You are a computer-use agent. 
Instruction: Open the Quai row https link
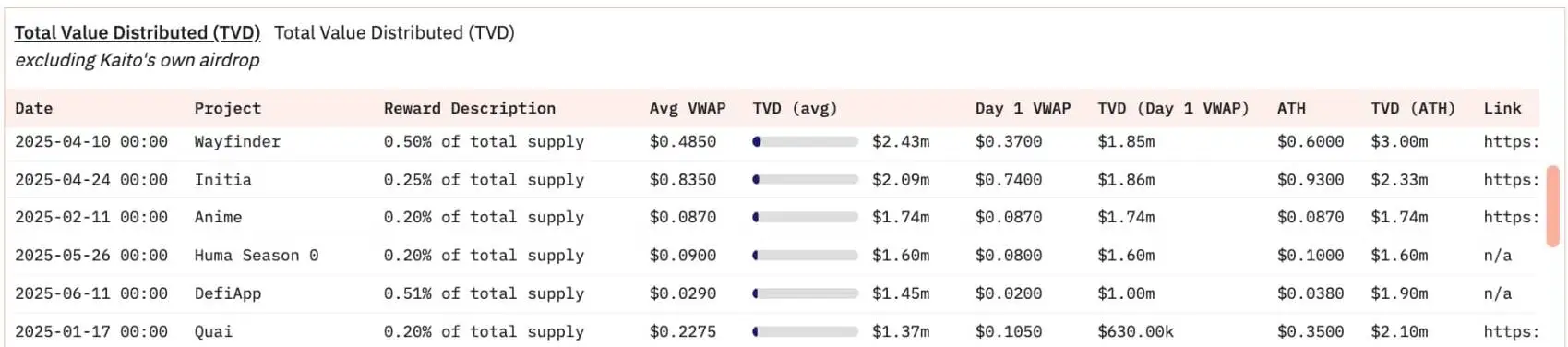(x=1511, y=331)
